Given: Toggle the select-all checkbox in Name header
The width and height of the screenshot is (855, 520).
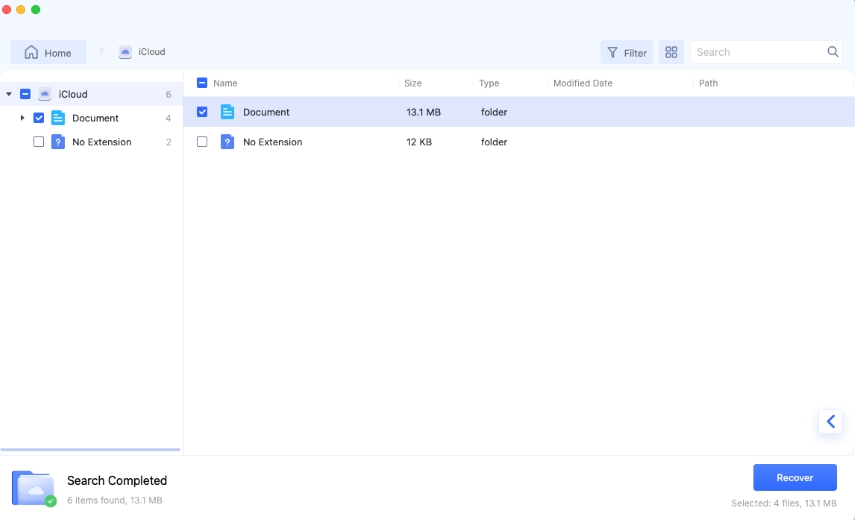Looking at the screenshot, I should (202, 83).
